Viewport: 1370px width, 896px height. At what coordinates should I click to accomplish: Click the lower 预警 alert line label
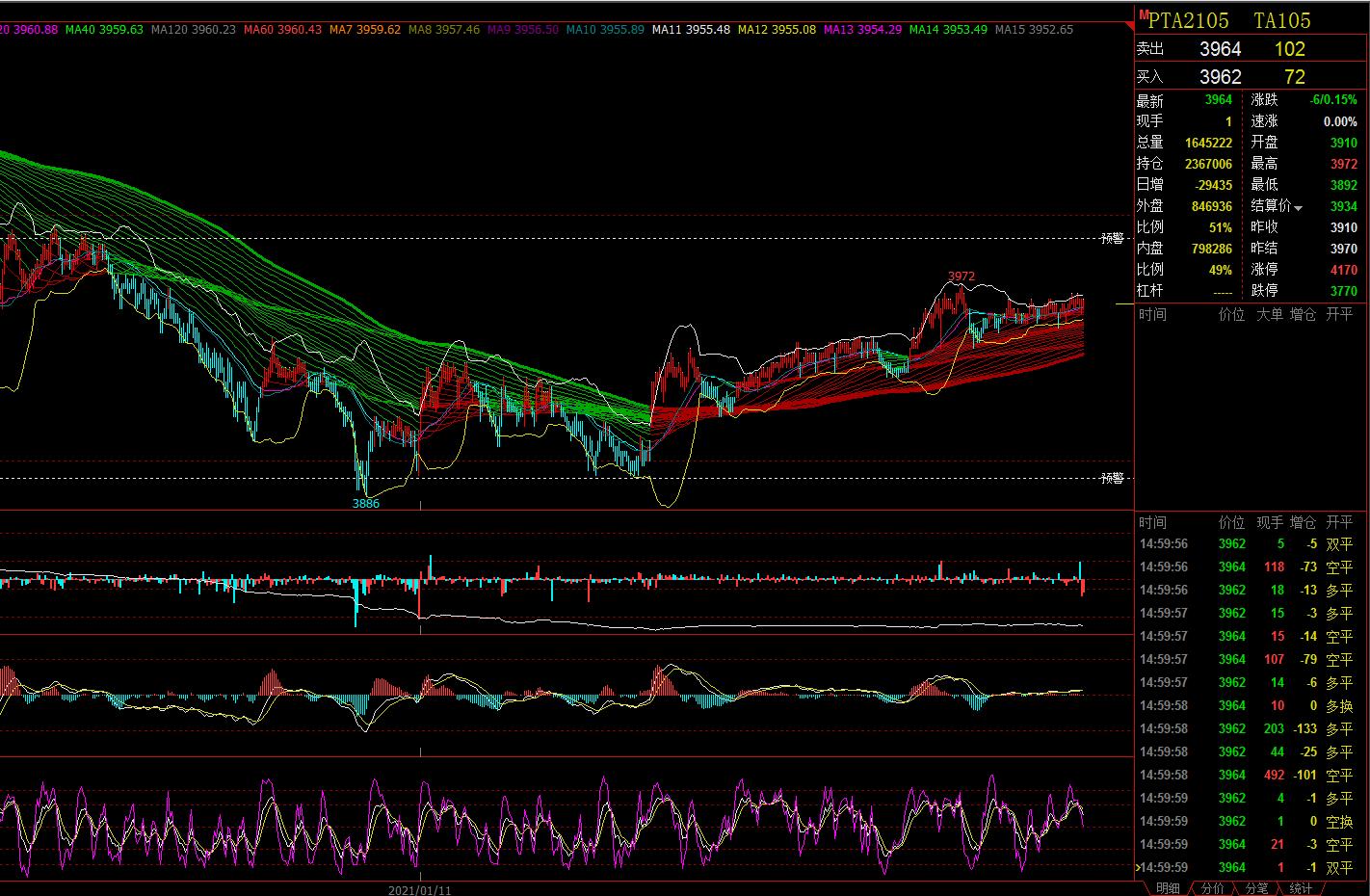pyautogui.click(x=1113, y=478)
